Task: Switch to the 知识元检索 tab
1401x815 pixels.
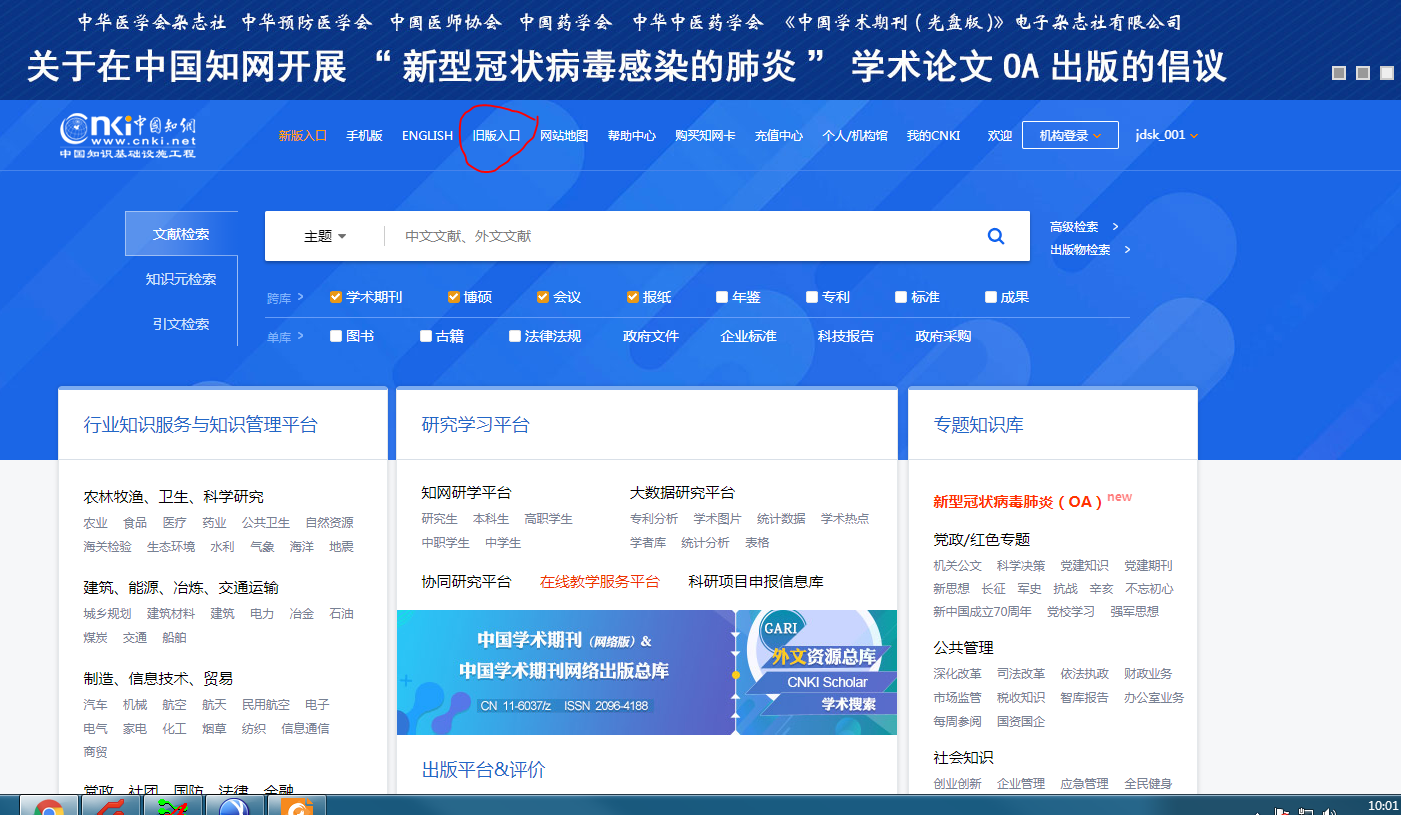Action: coord(181,279)
